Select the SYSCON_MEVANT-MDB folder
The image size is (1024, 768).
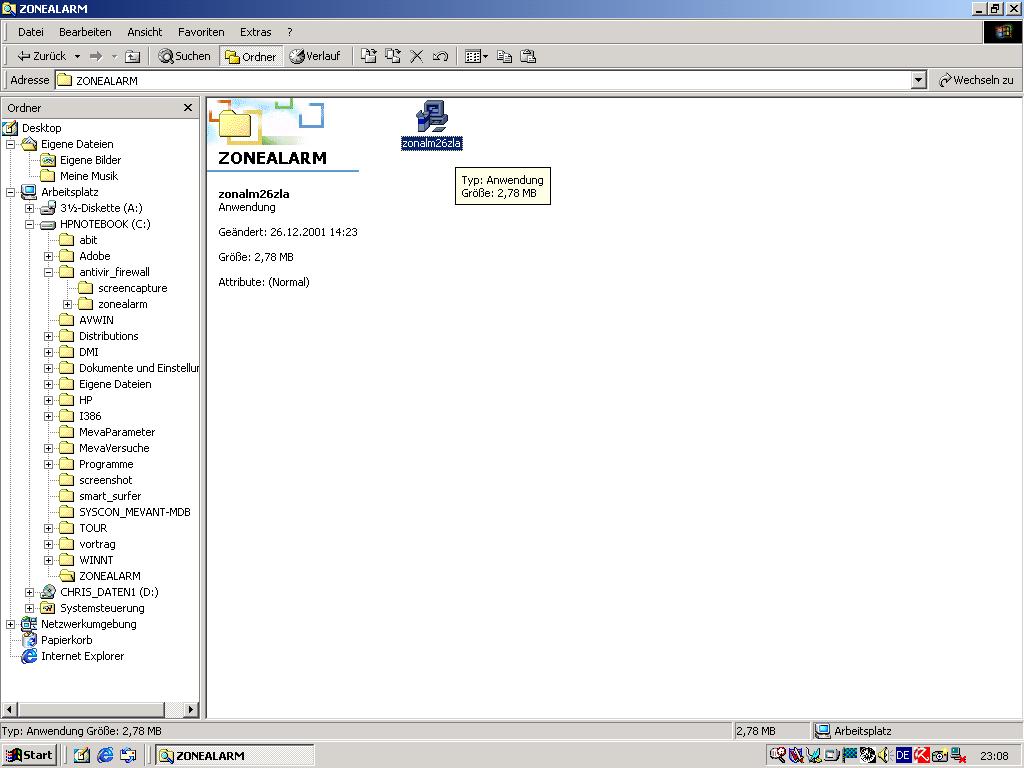click(x=125, y=512)
